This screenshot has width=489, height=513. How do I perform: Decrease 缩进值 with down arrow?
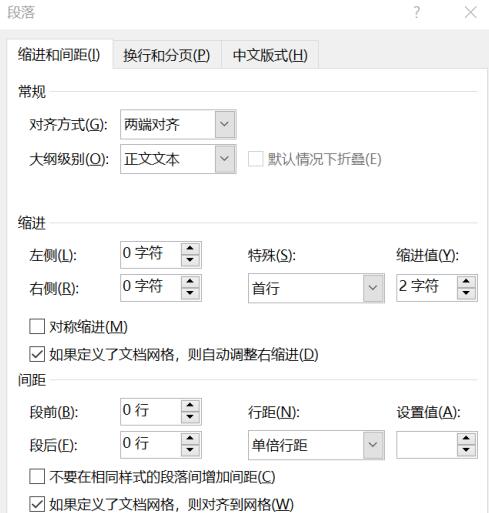pos(466,294)
